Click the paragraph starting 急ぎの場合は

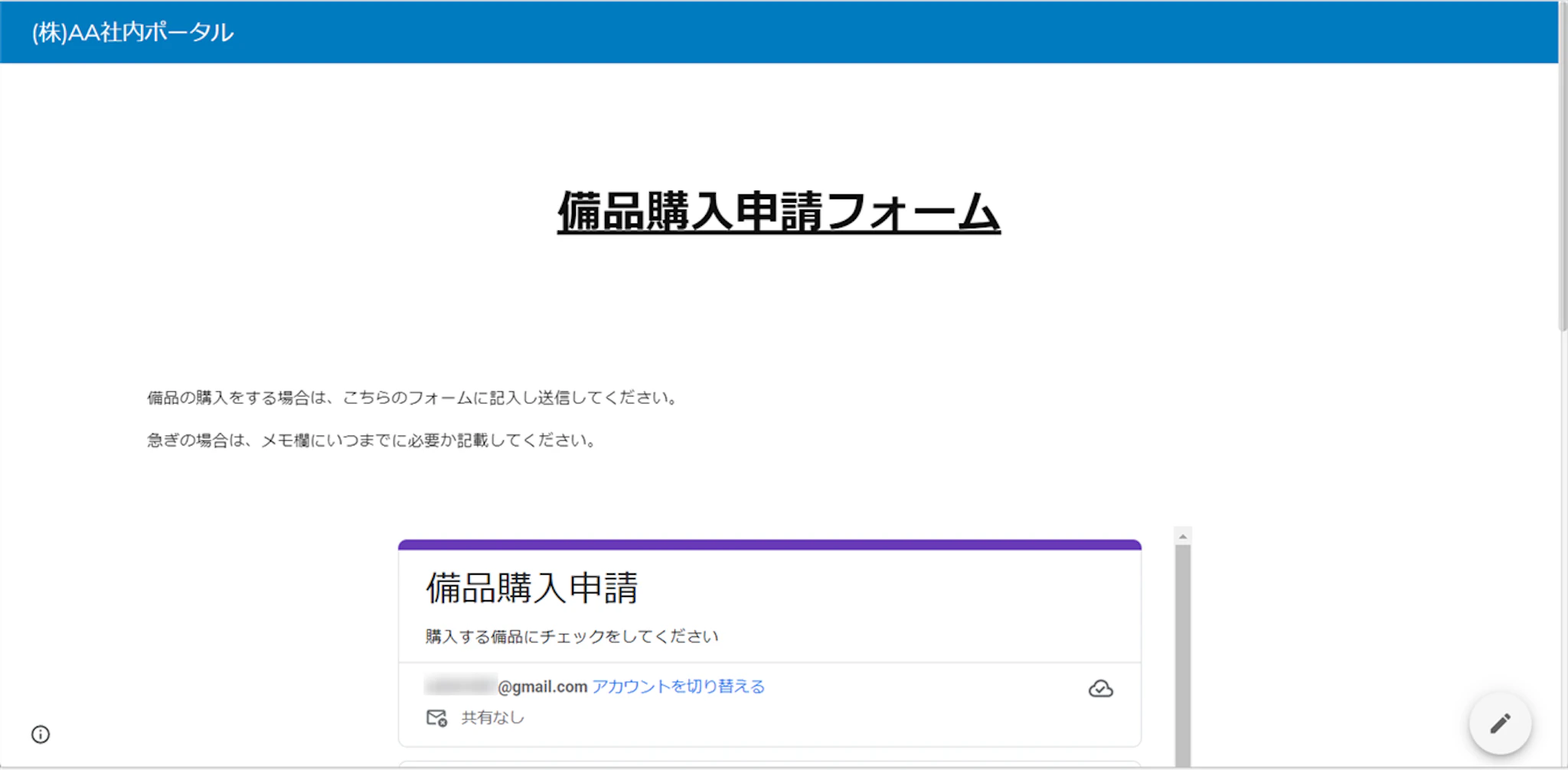pos(371,441)
